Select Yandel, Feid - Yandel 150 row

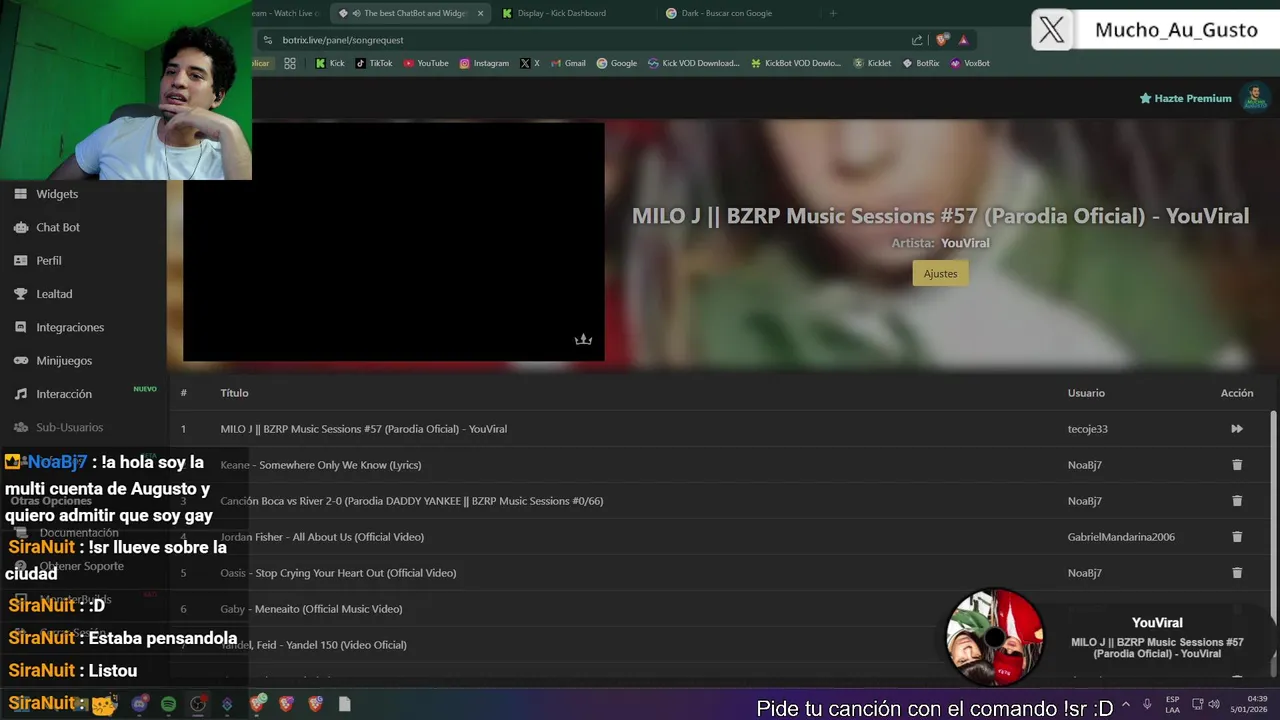[312, 645]
